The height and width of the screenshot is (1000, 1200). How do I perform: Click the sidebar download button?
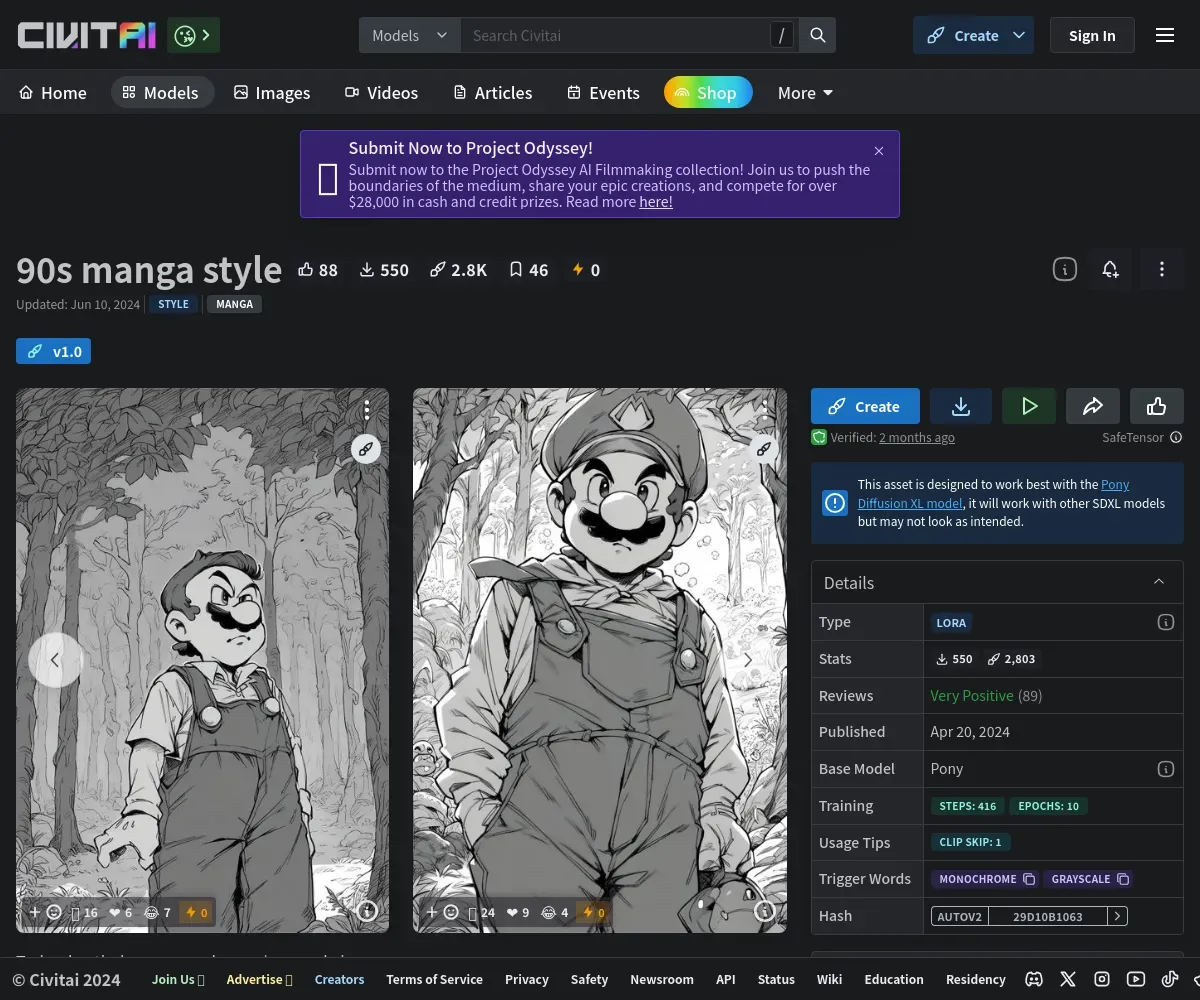pos(961,406)
